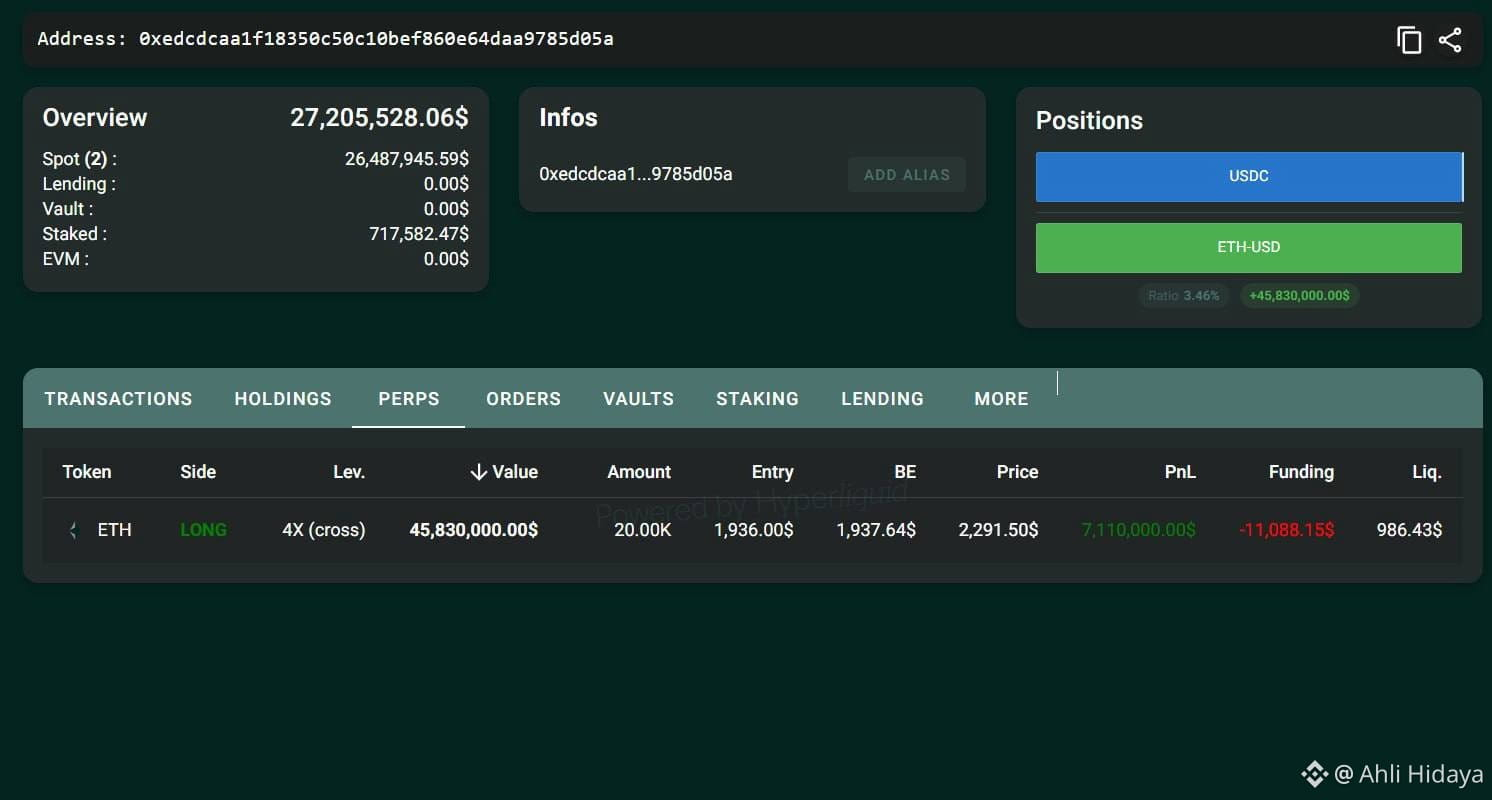Click the share icon

[1450, 40]
